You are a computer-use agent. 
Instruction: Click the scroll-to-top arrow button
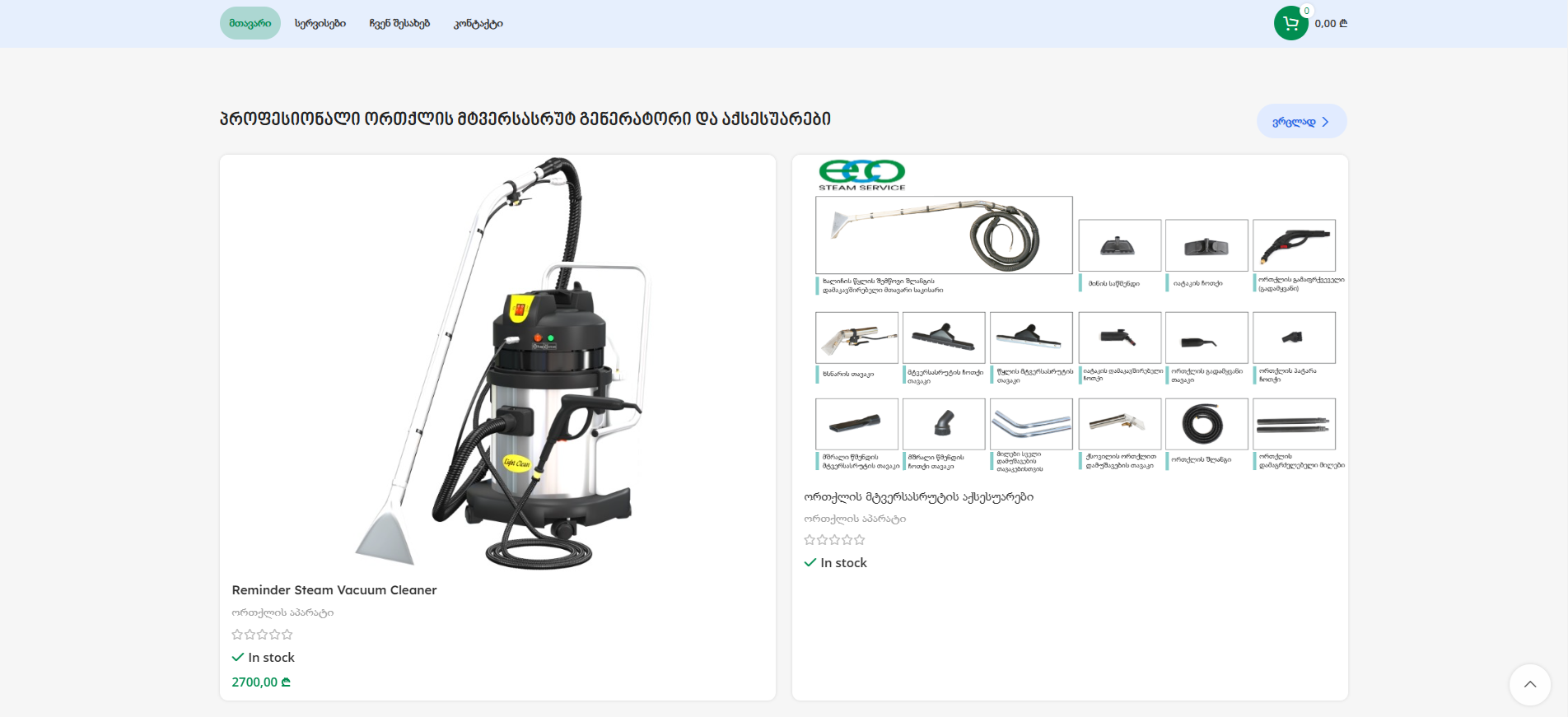coord(1529,684)
